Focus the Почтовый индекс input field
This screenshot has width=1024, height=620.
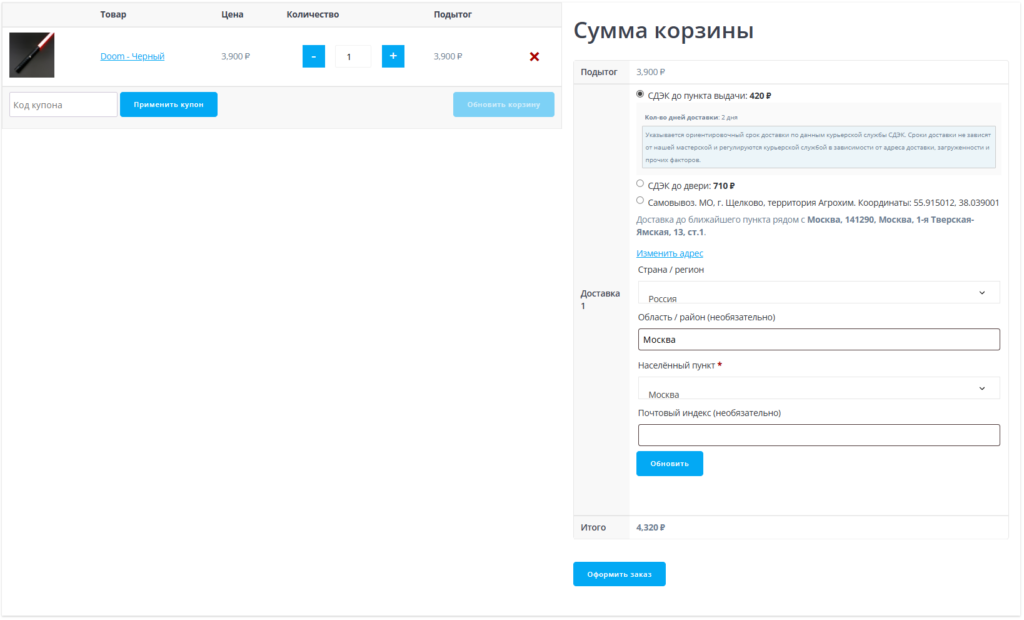818,435
